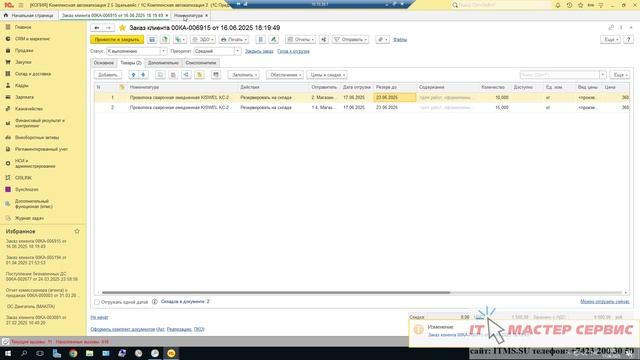
Task: Click the back arrow navigation button
Action: tap(97, 28)
